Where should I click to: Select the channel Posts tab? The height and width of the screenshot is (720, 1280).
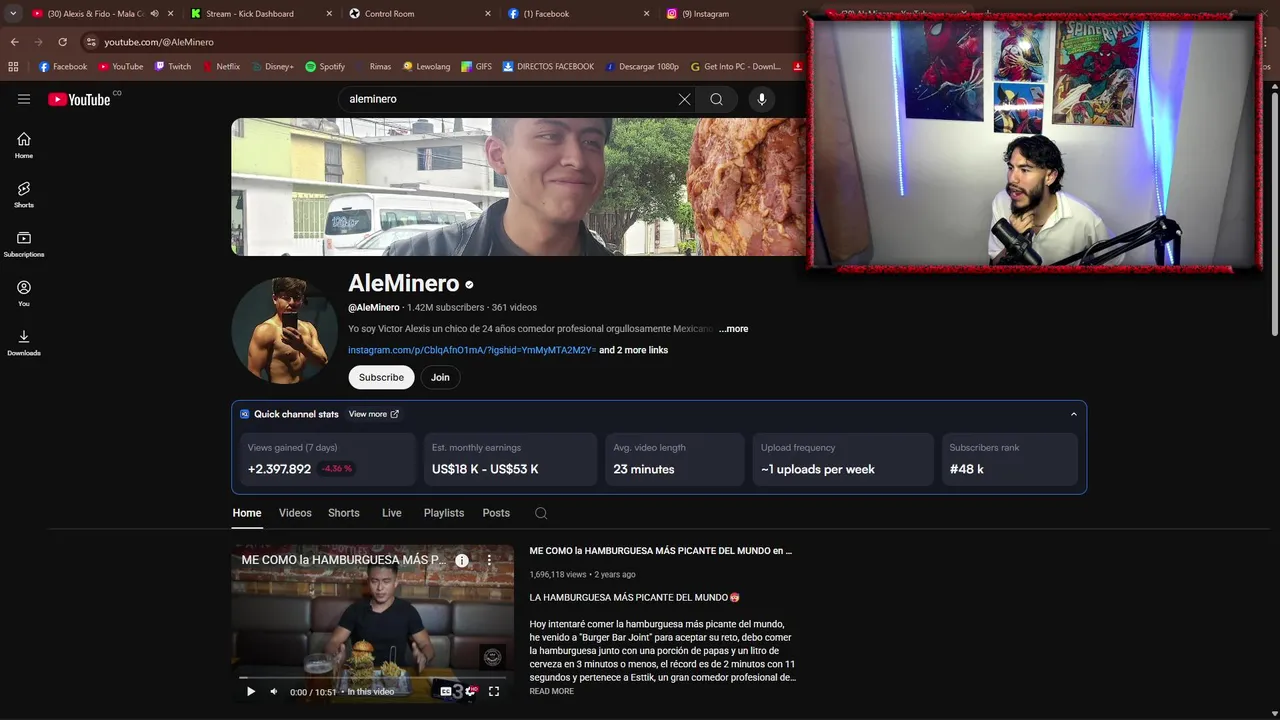[x=496, y=513]
